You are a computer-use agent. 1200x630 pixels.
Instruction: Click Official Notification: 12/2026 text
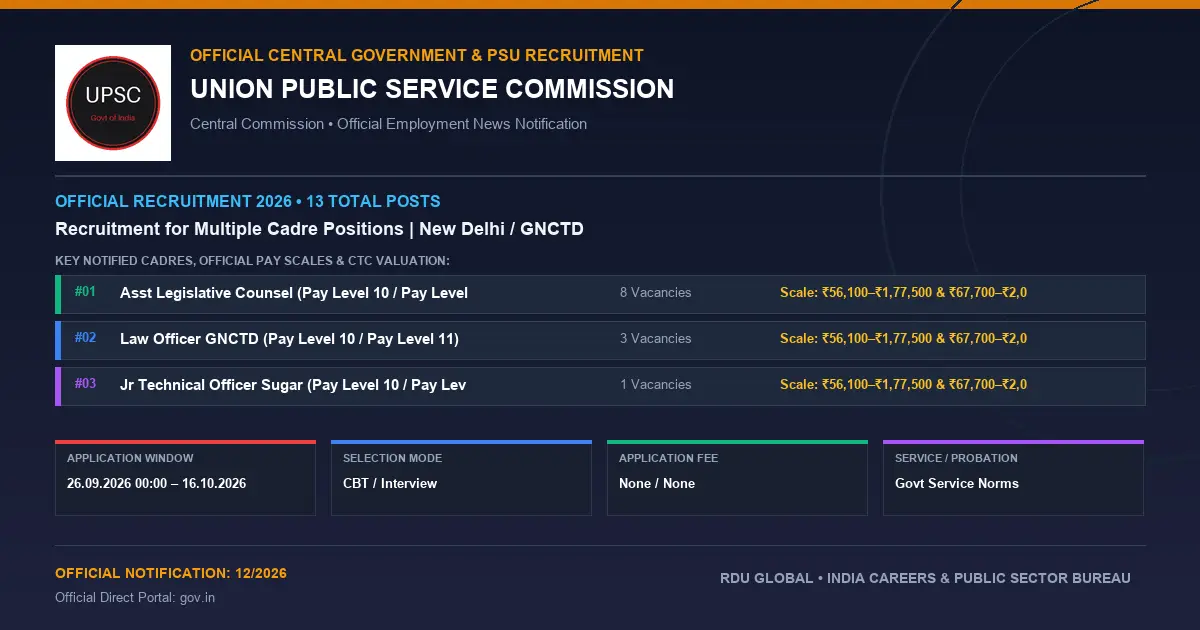[x=171, y=574]
